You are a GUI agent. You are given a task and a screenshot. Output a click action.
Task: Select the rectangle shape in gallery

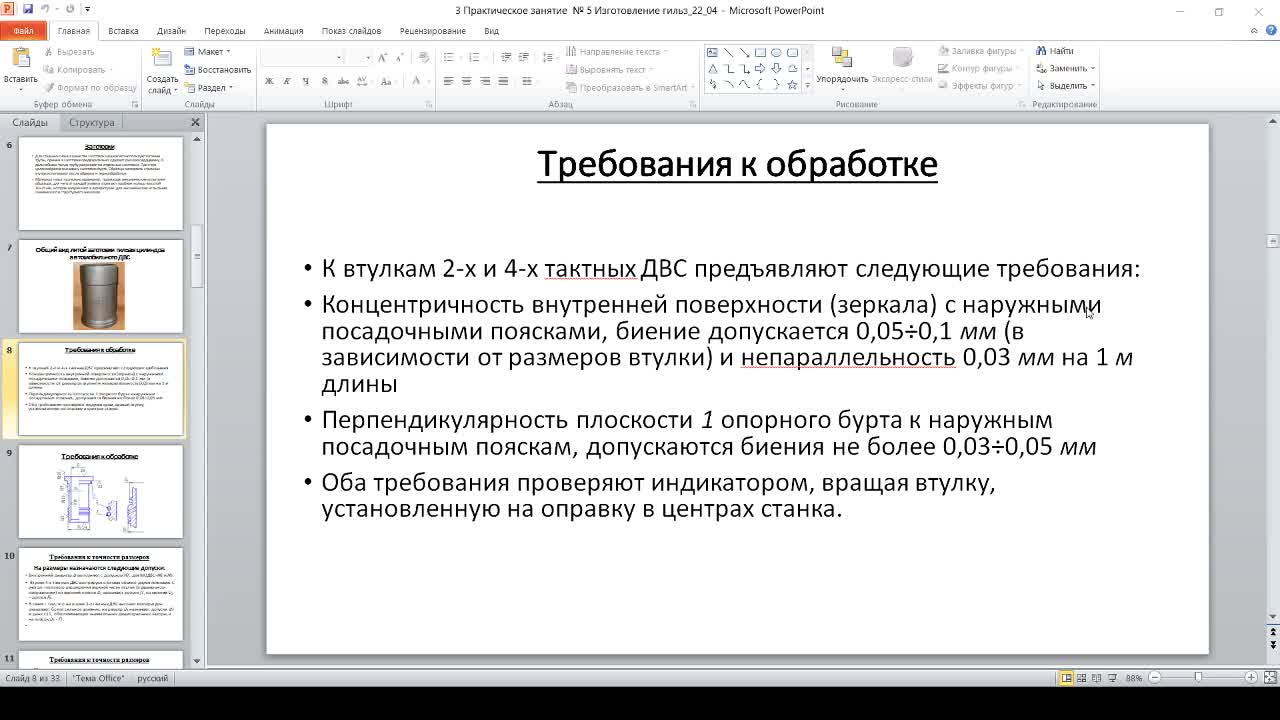coord(760,53)
